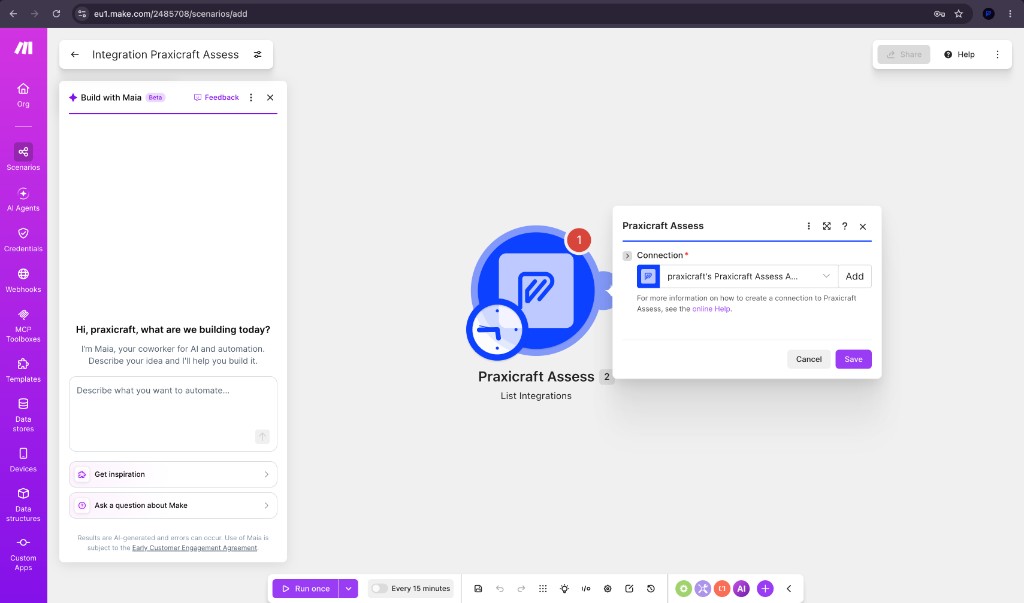Rename scenario Integration Praxicraft Assess
1024x603 pixels.
[x=165, y=55]
